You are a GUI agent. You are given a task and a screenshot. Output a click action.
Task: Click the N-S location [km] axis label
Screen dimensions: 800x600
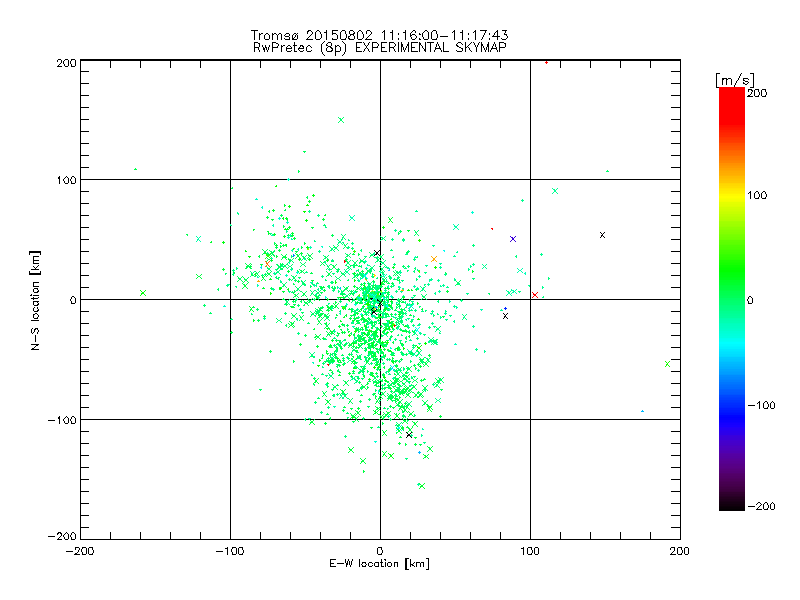(35, 300)
